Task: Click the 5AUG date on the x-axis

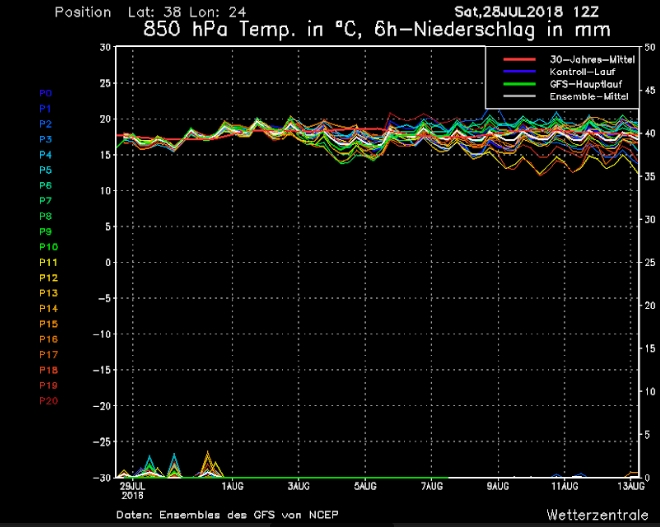Action: [x=365, y=486]
